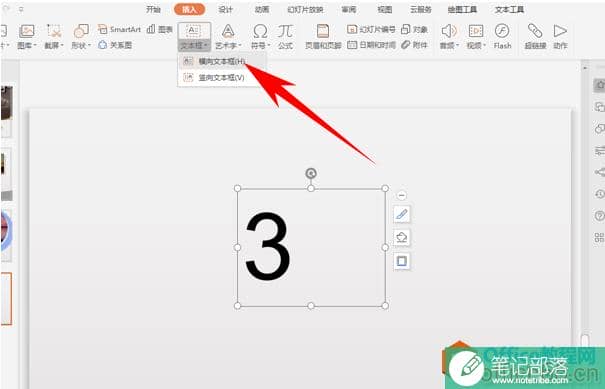Click the fill bucket icon beside text box

click(x=402, y=237)
